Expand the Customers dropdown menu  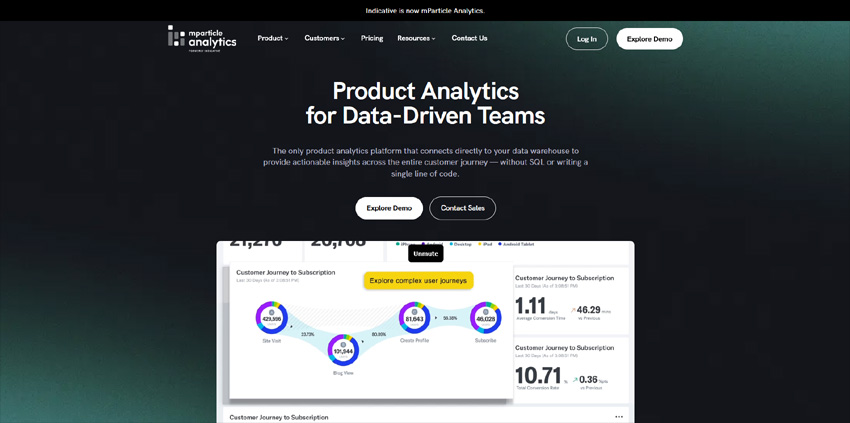pyautogui.click(x=324, y=39)
